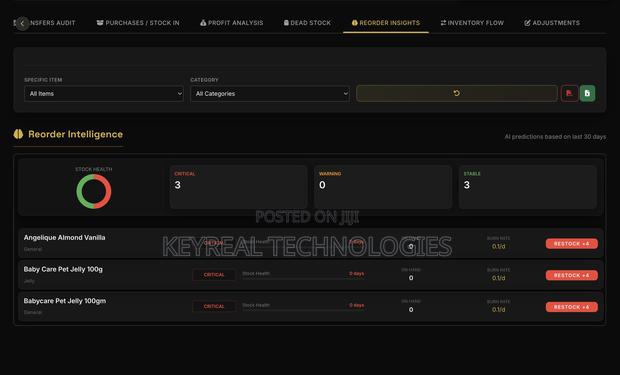This screenshot has height=375, width=620.
Task: Select the Critical count card
Action: [x=238, y=187]
